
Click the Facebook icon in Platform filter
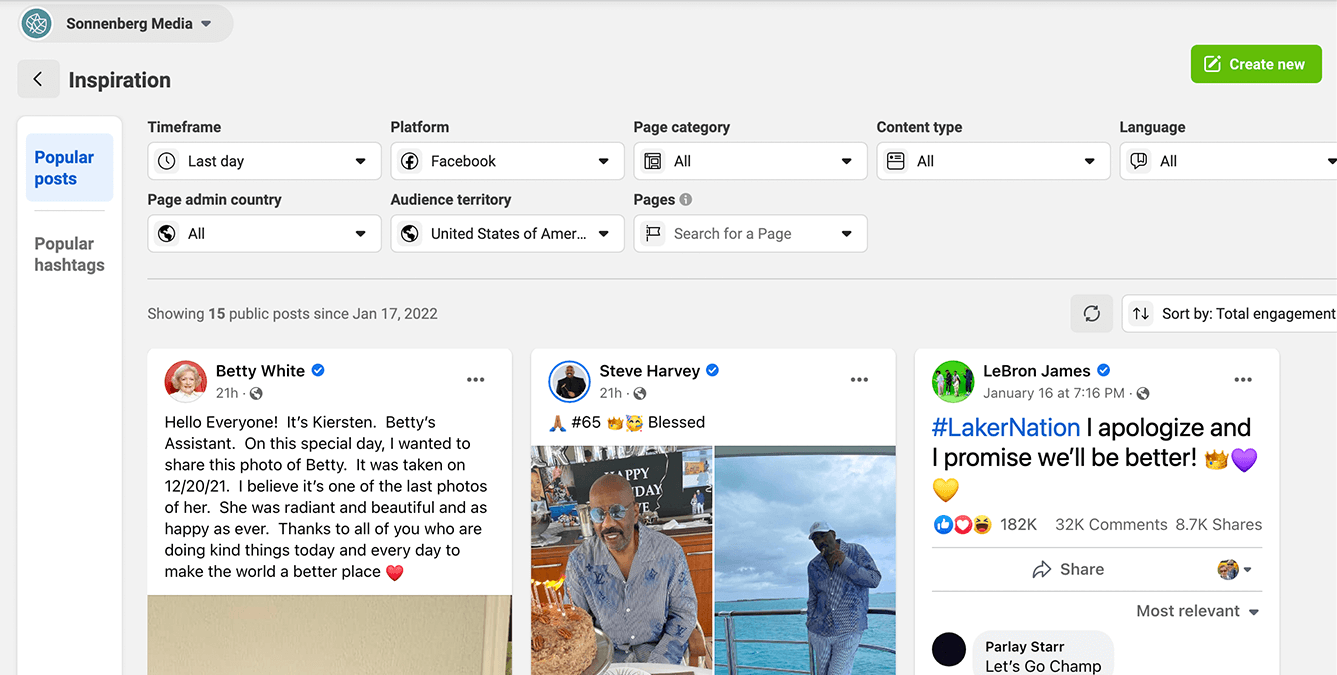[x=410, y=161]
